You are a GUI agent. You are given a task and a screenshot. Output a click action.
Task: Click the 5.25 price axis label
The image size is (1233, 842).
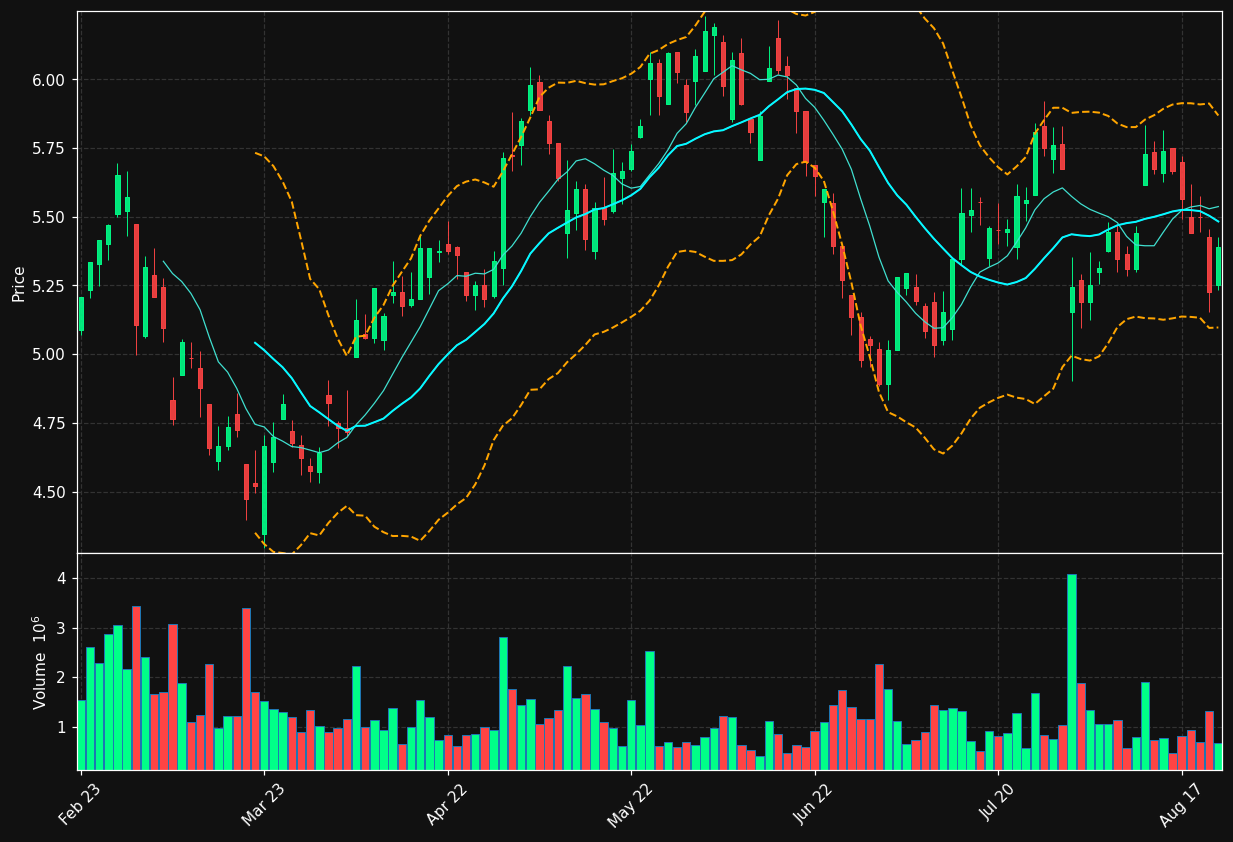pos(51,286)
